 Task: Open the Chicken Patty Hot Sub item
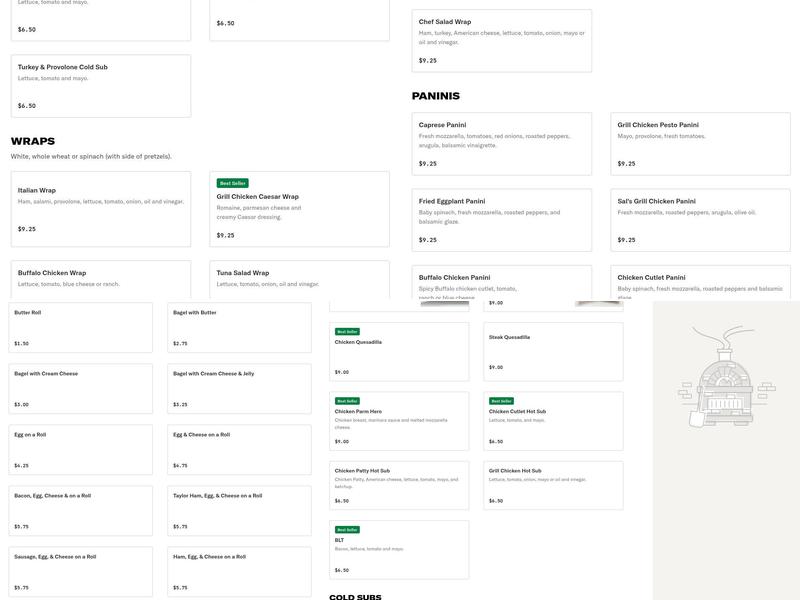coord(398,485)
